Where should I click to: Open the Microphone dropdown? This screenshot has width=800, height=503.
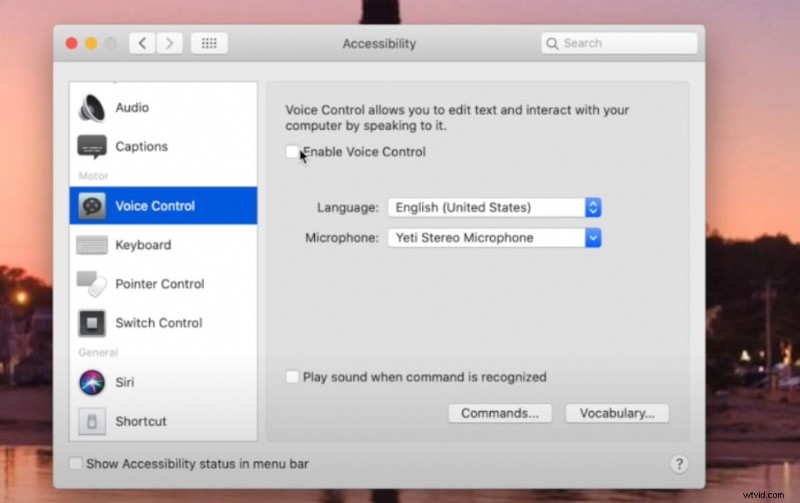click(x=494, y=238)
